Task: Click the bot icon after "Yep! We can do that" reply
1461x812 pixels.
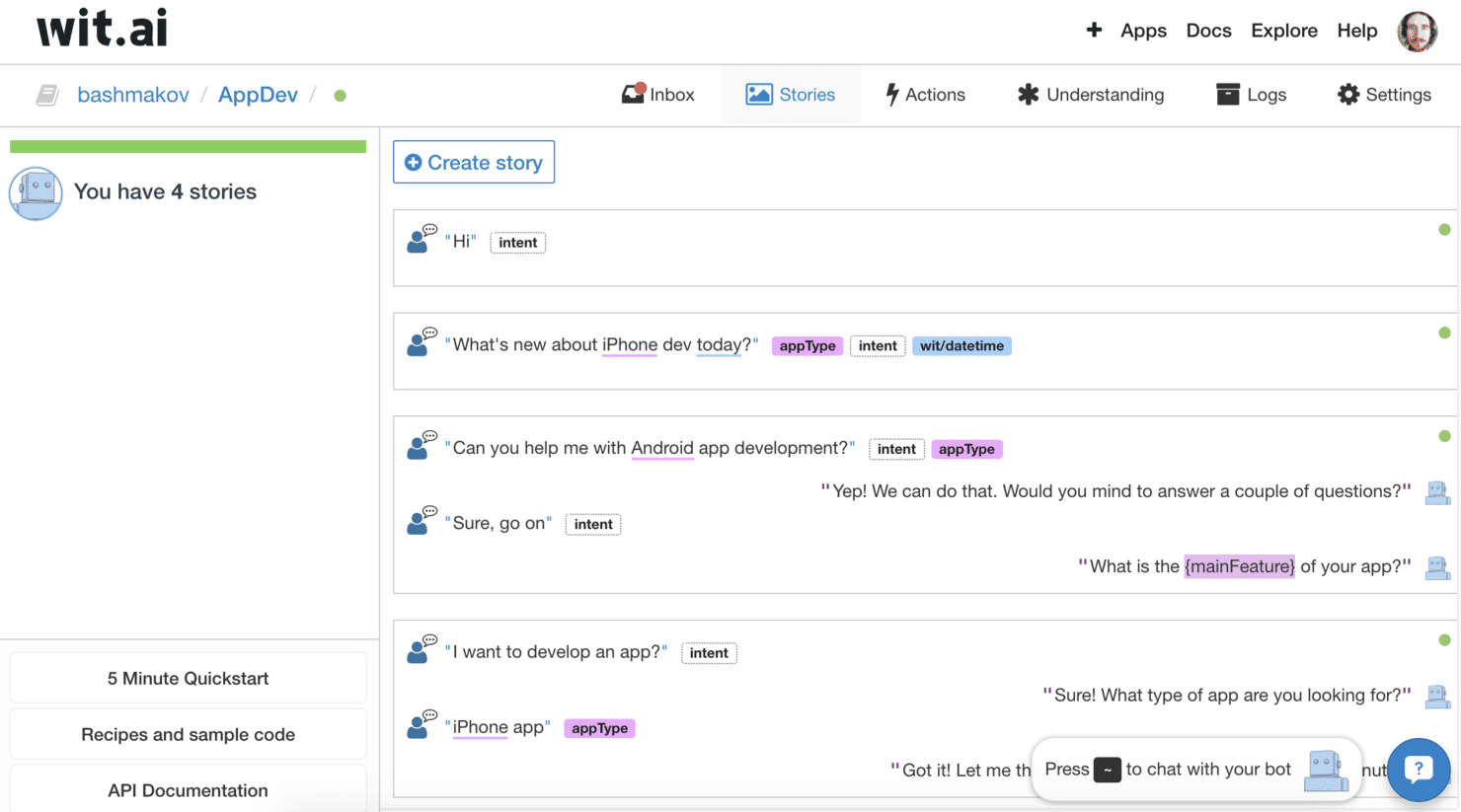Action: (1437, 492)
